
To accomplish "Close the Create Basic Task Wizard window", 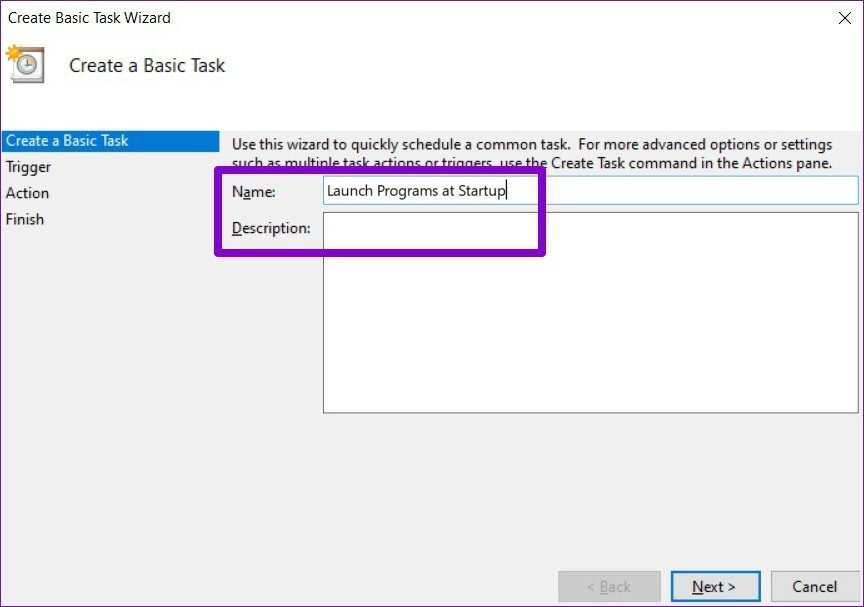I will tap(844, 18).
